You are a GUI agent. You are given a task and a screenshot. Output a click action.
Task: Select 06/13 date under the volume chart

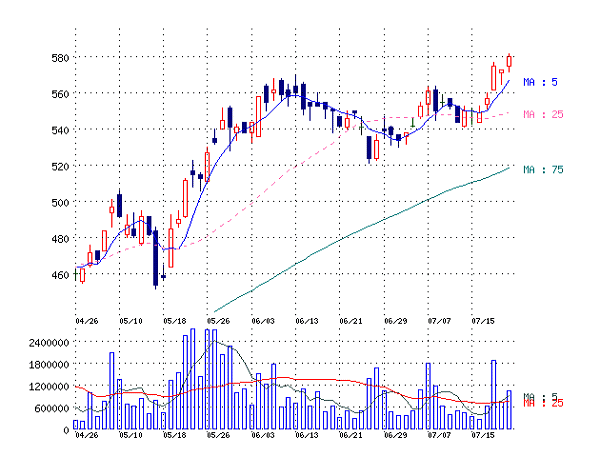click(307, 436)
